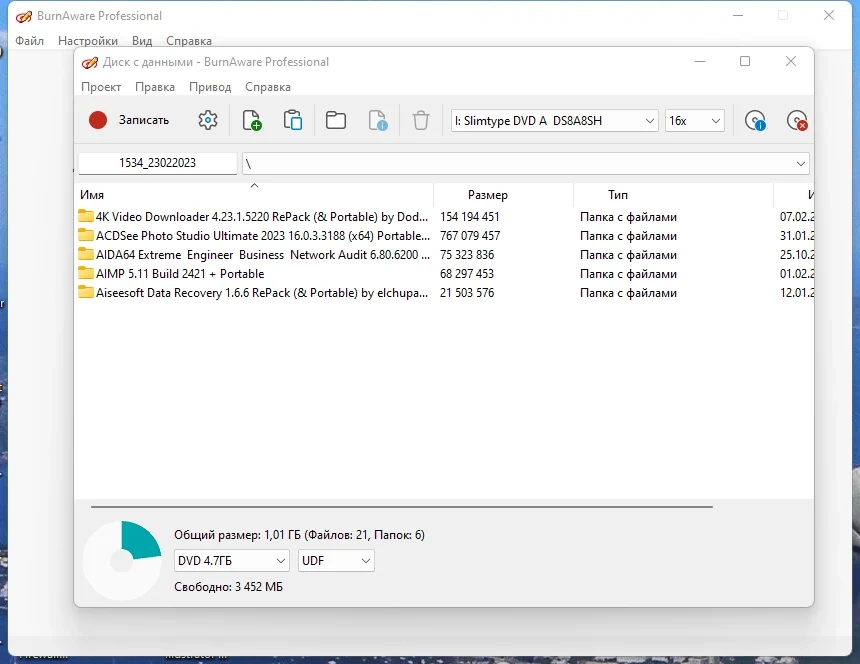Open burn options gear icon
The height and width of the screenshot is (664, 860).
(x=208, y=120)
